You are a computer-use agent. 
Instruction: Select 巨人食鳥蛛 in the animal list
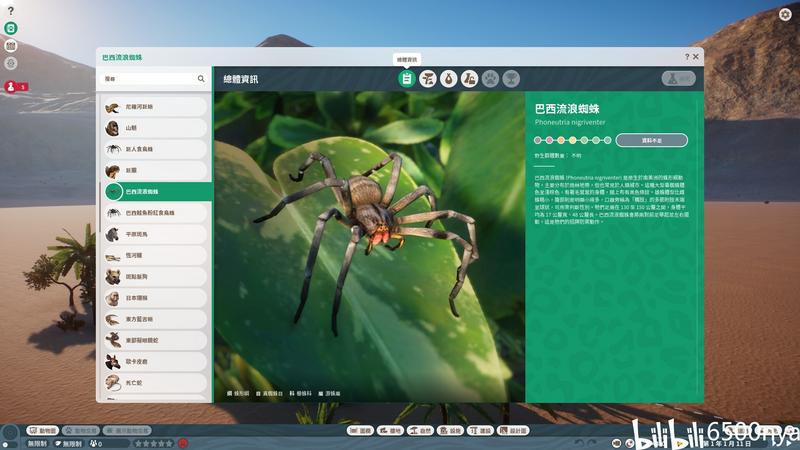pos(155,149)
